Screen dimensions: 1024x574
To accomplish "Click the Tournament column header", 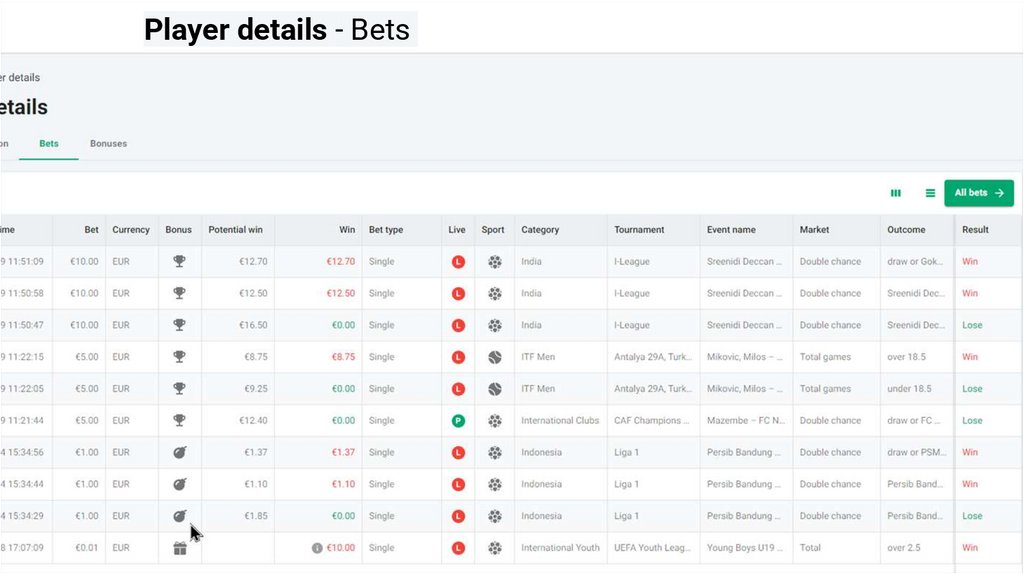I will coord(639,230).
